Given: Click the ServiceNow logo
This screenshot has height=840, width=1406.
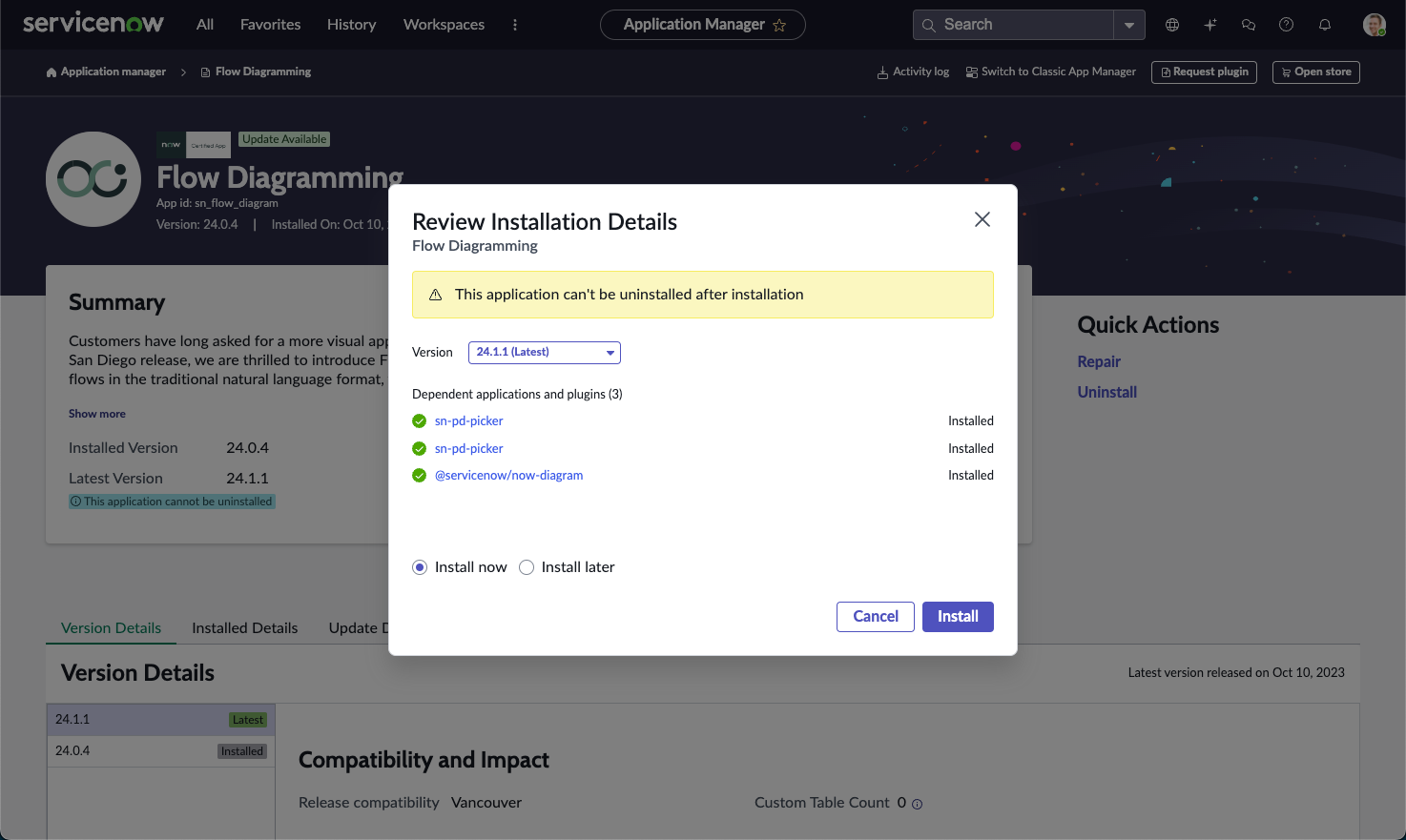Looking at the screenshot, I should point(93,24).
